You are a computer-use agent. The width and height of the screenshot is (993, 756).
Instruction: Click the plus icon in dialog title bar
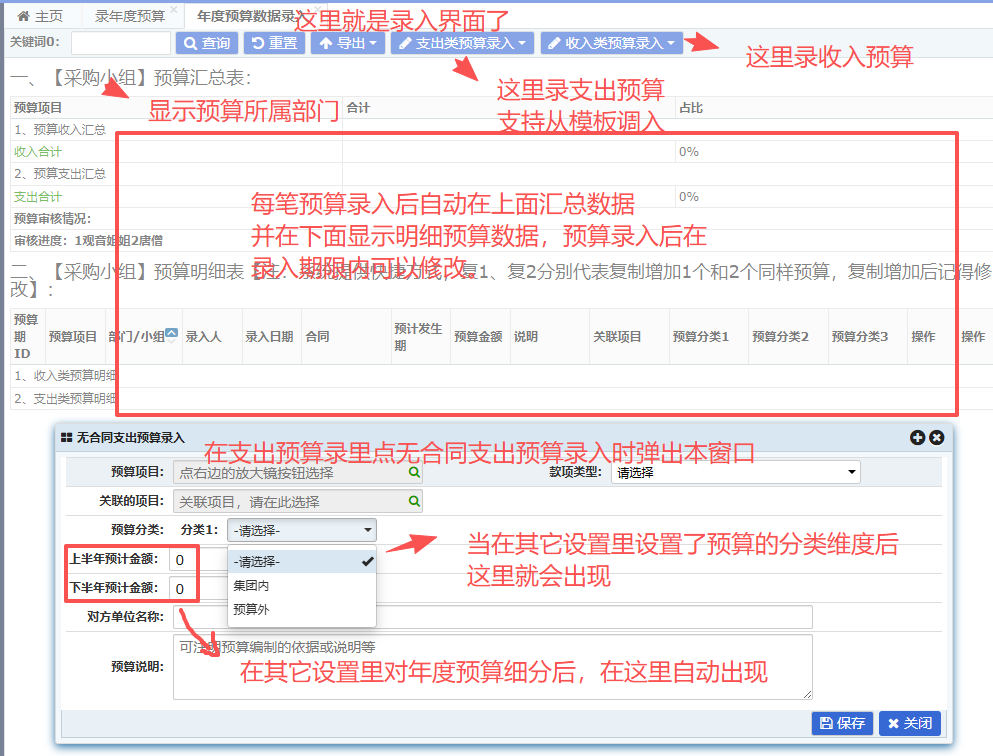click(917, 437)
